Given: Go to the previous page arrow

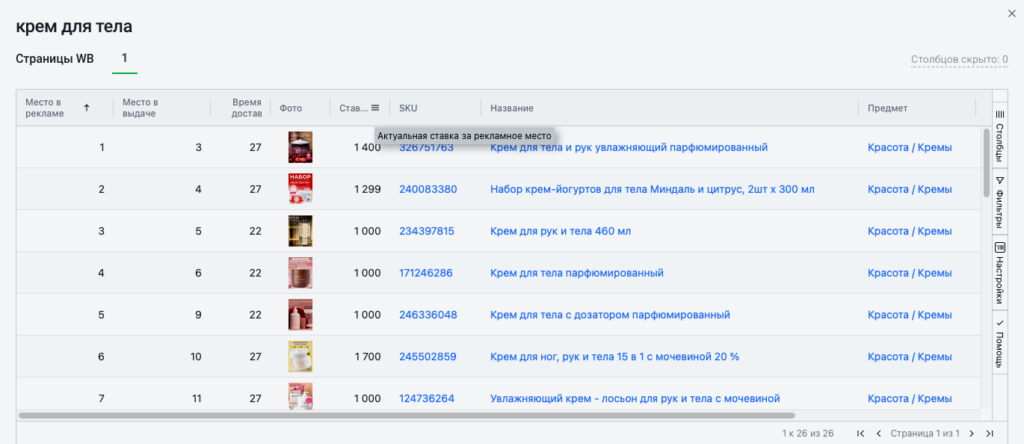Looking at the screenshot, I should pyautogui.click(x=878, y=433).
